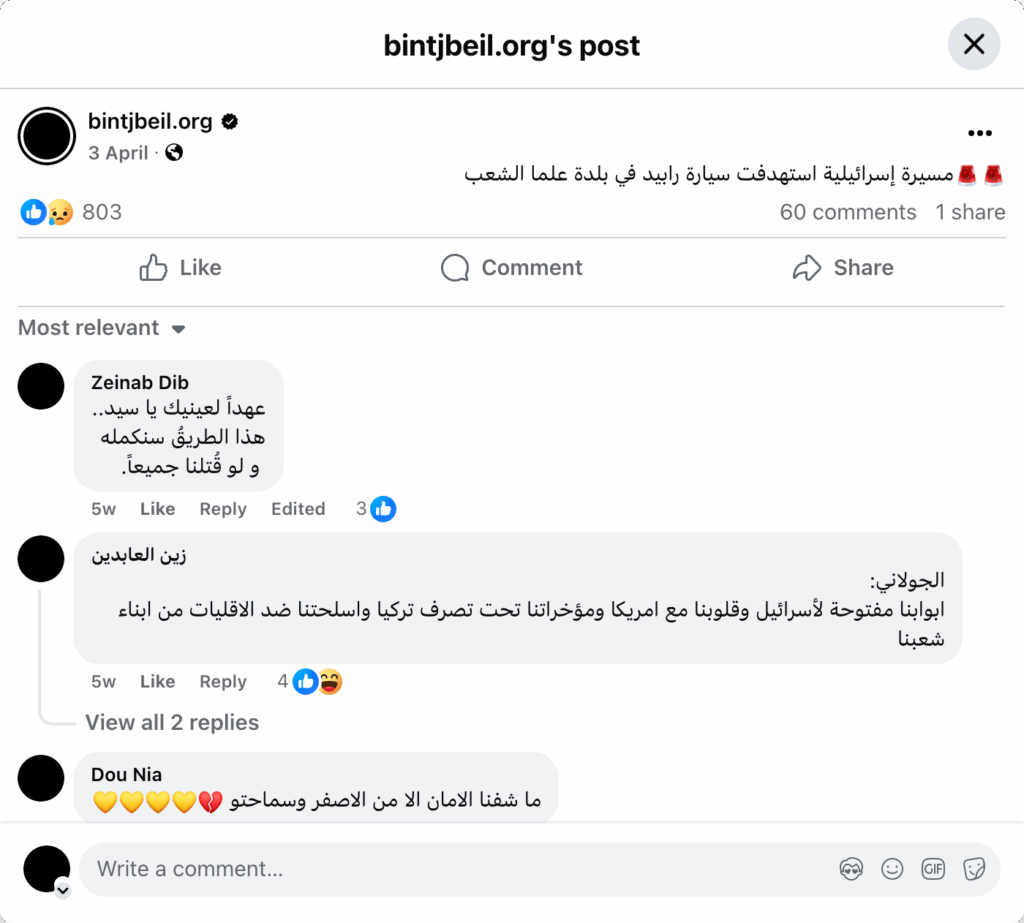Image resolution: width=1024 pixels, height=923 pixels.
Task: Open the three-dots post options menu
Action: coord(980,134)
